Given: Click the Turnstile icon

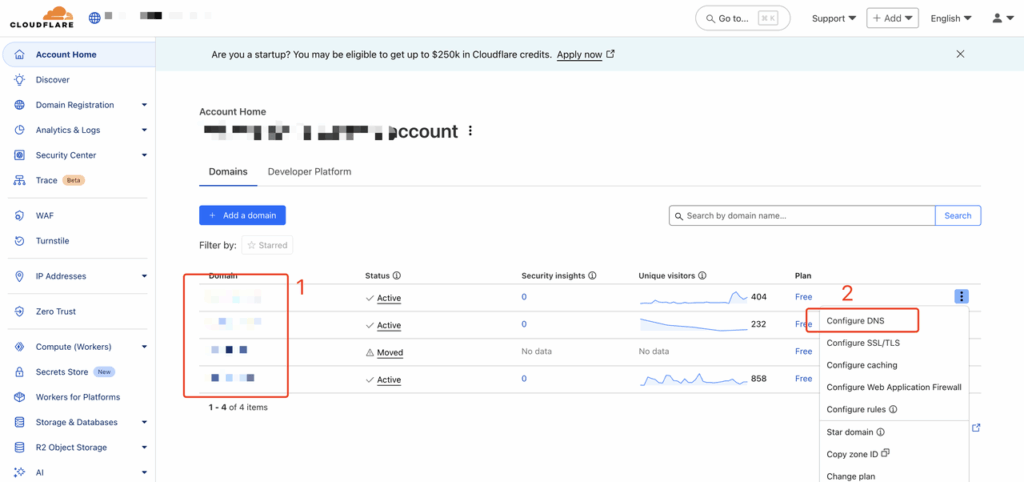Looking at the screenshot, I should [20, 241].
